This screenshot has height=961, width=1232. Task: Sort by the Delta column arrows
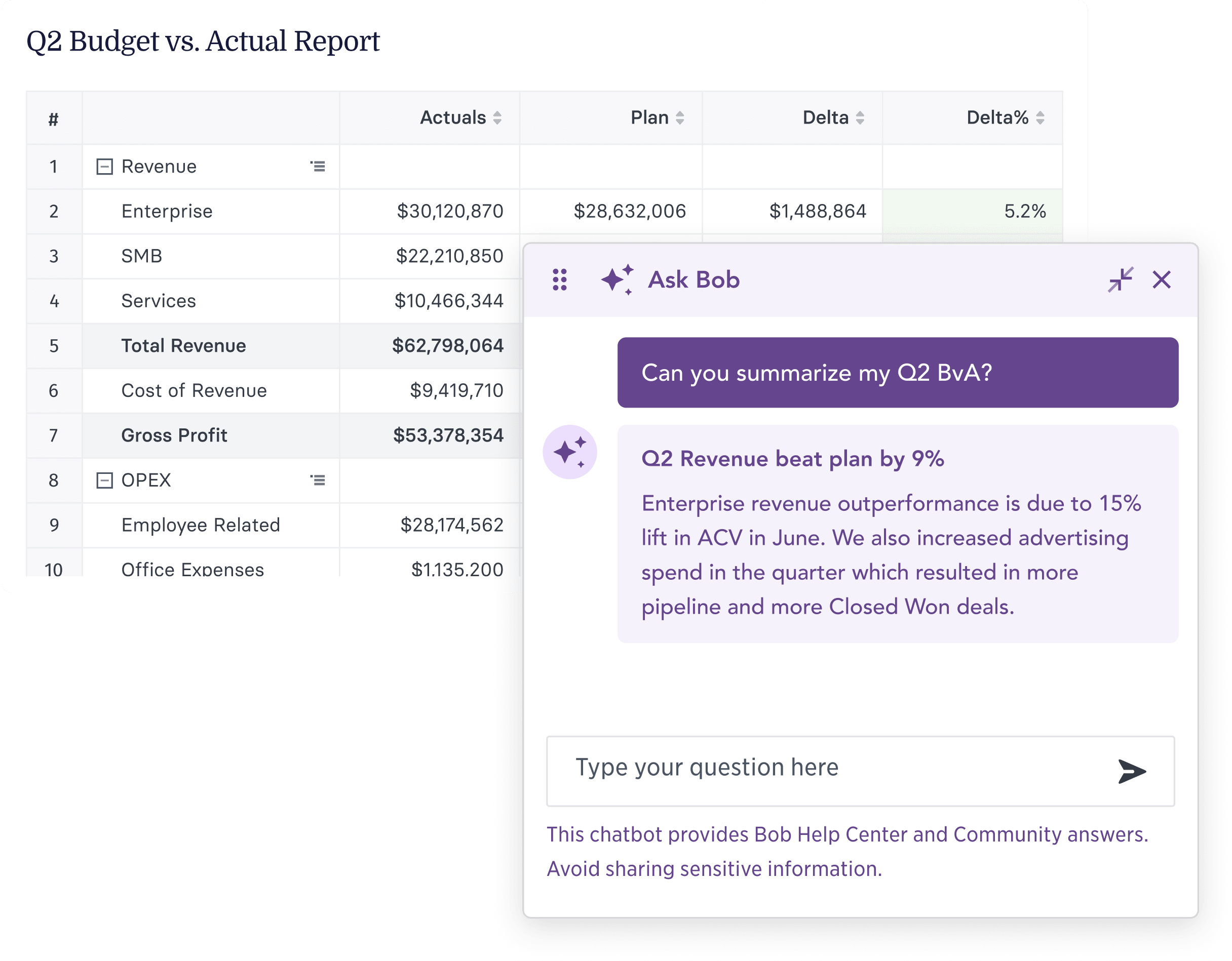click(860, 117)
